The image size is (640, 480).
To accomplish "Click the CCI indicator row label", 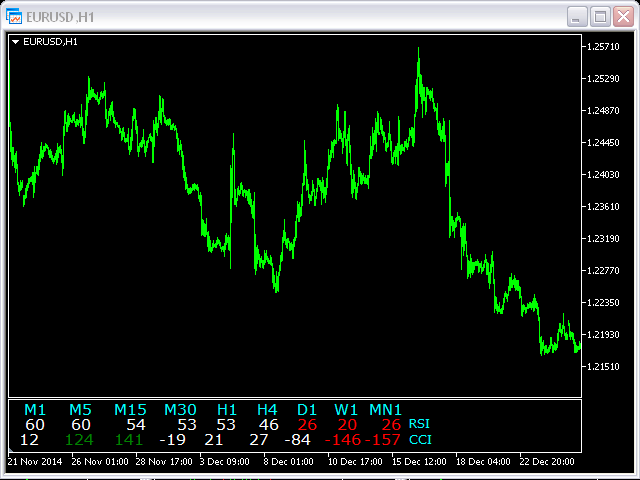I will click(420, 439).
